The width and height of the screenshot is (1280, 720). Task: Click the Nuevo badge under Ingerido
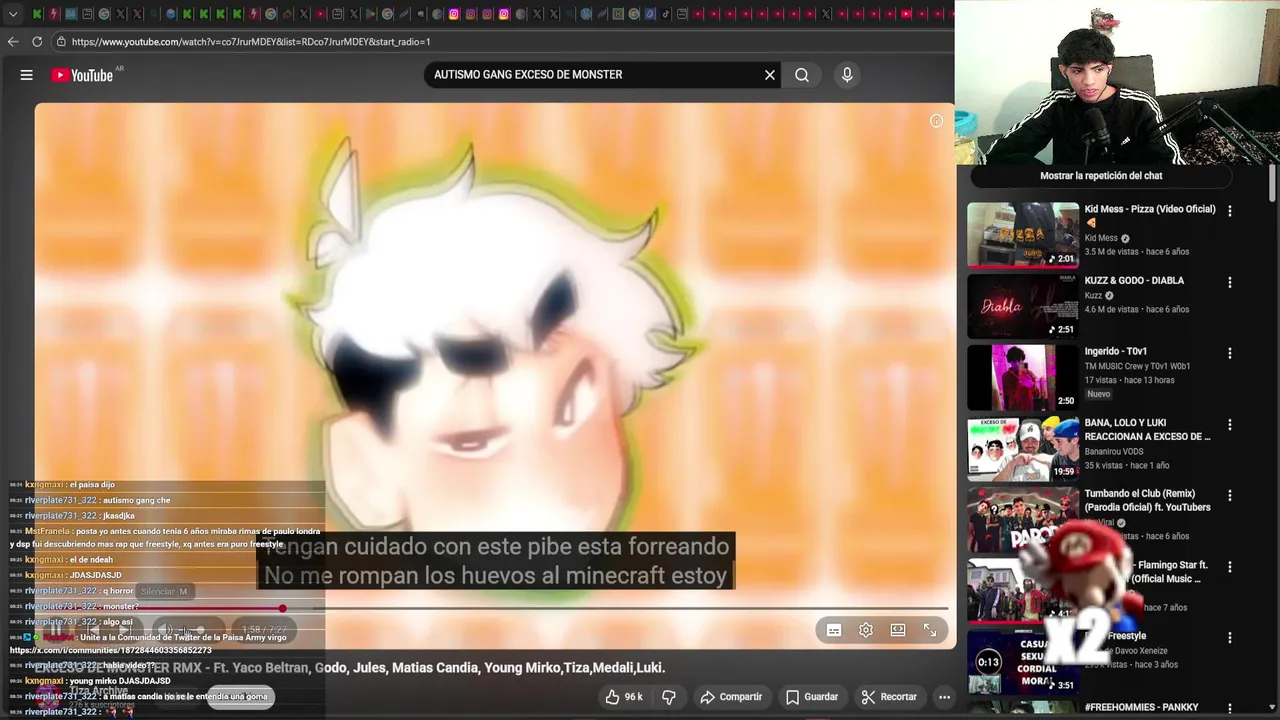[1099, 394]
